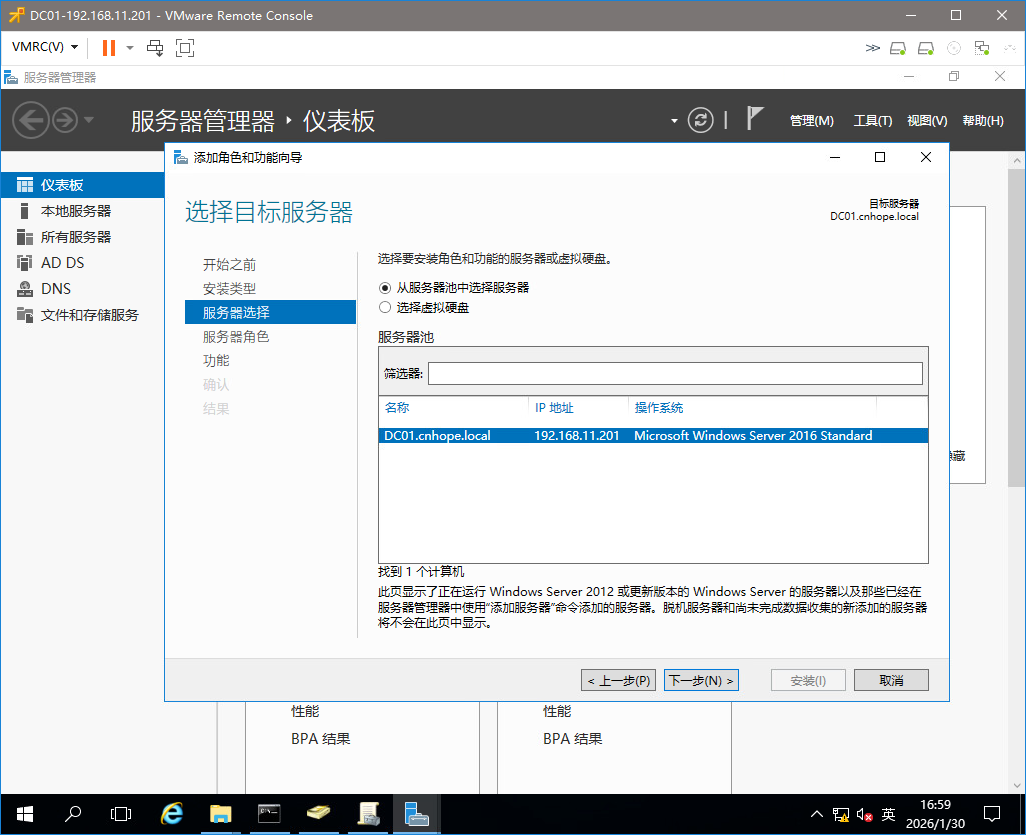Launch Internet Explorer from taskbar
Screen dimensions: 1026x835
click(x=172, y=814)
